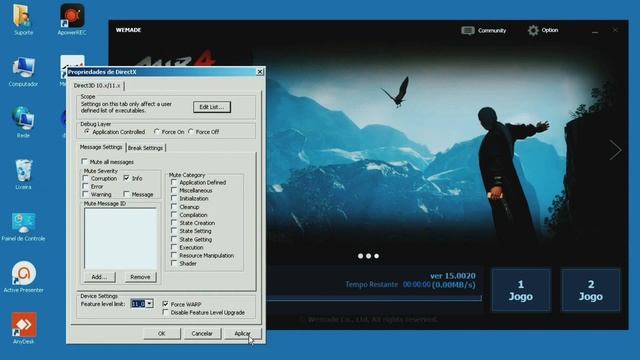The height and width of the screenshot is (360, 640).
Task: Click the next banner arrow in launcher
Action: [x=615, y=150]
